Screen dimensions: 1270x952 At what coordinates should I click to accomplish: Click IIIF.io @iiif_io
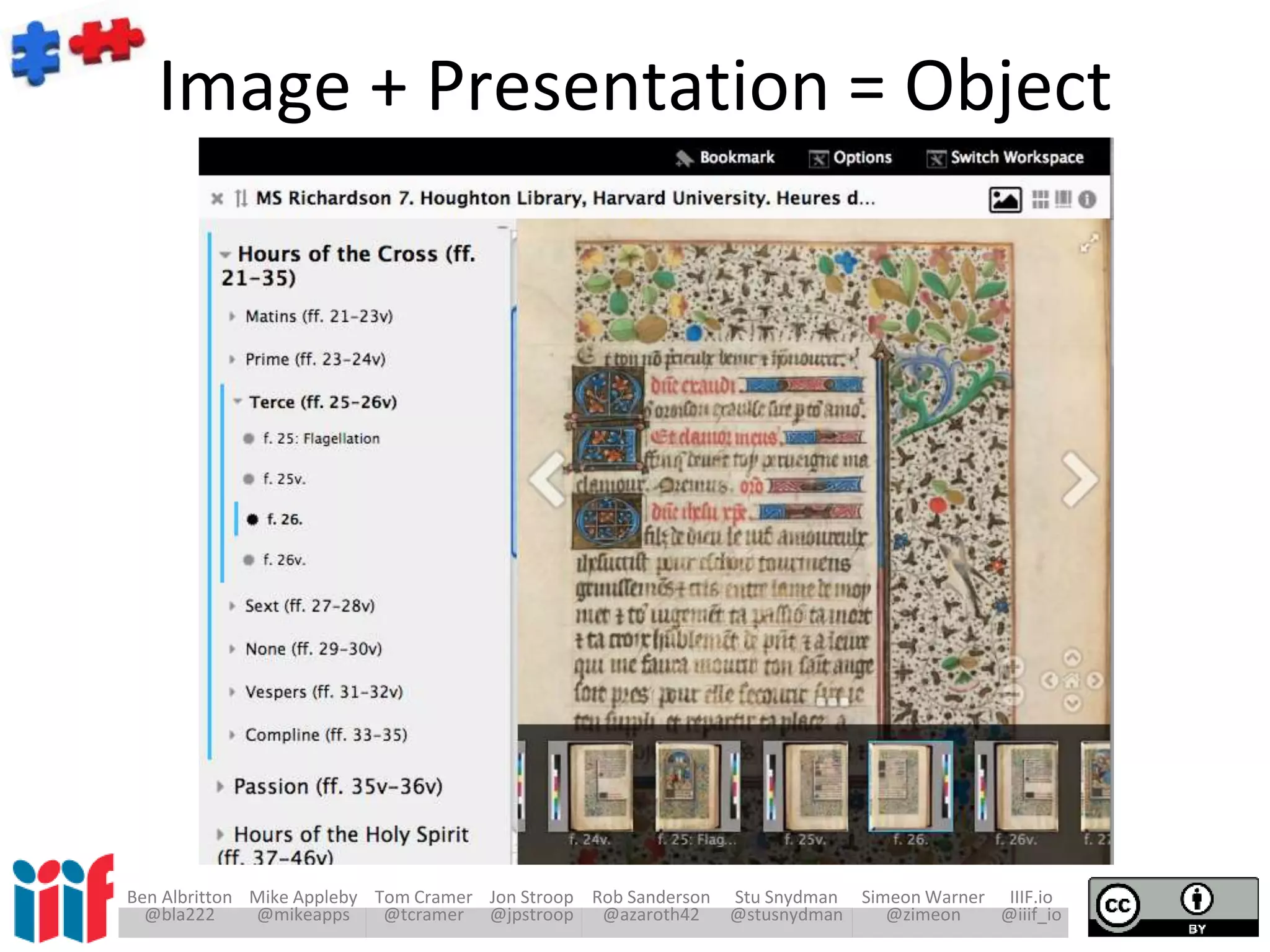pyautogui.click(x=1031, y=906)
